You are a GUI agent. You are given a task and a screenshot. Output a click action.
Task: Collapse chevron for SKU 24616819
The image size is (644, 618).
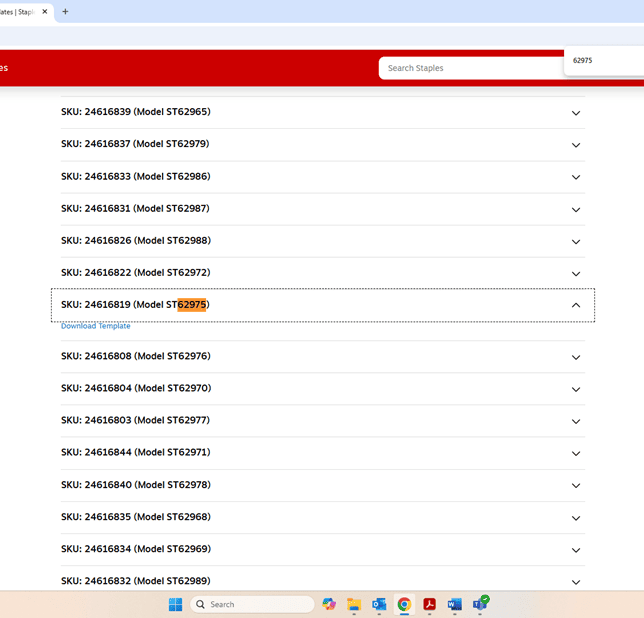click(x=576, y=305)
